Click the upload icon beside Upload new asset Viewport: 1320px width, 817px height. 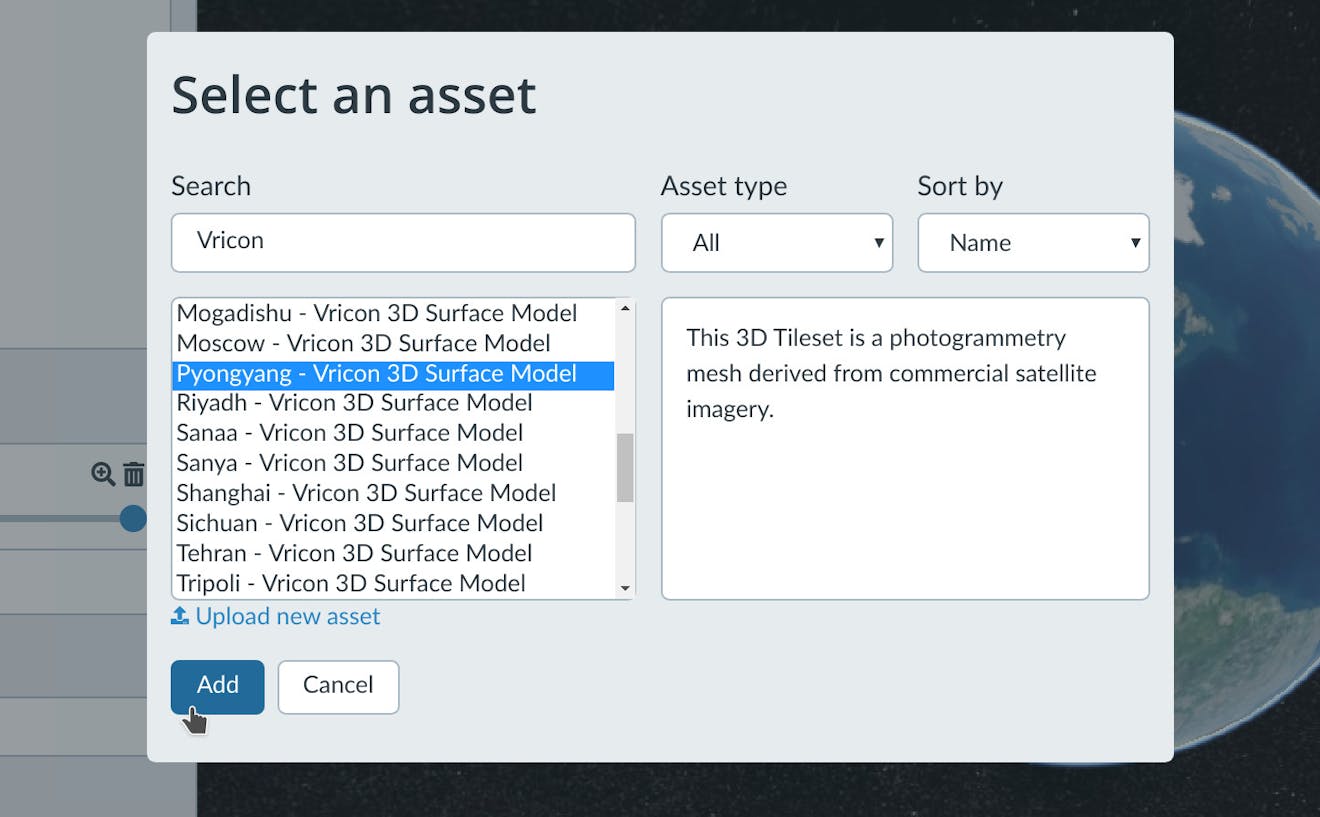point(180,617)
